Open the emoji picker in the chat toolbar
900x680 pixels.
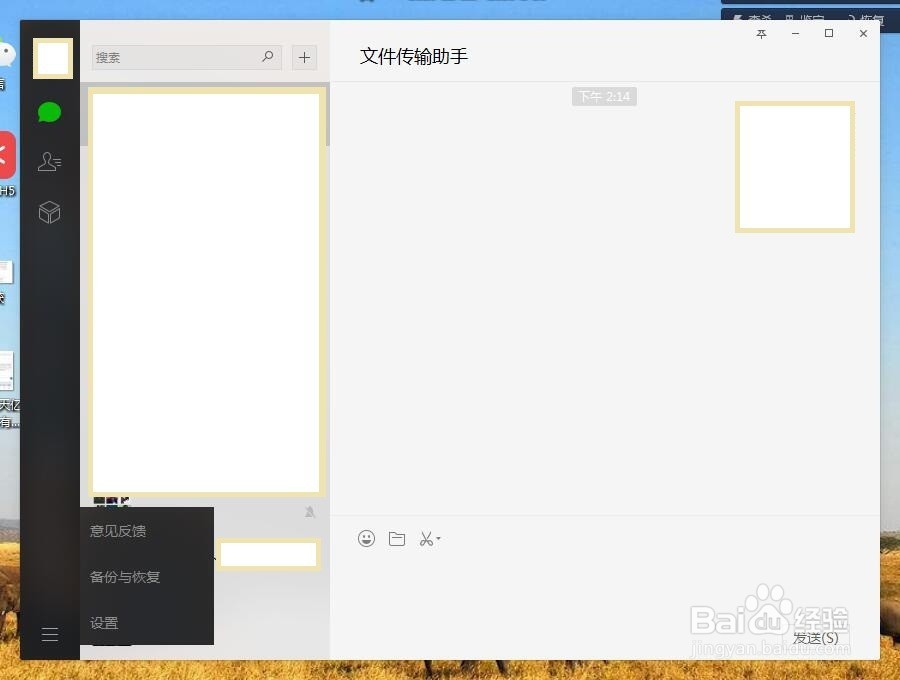pos(366,538)
